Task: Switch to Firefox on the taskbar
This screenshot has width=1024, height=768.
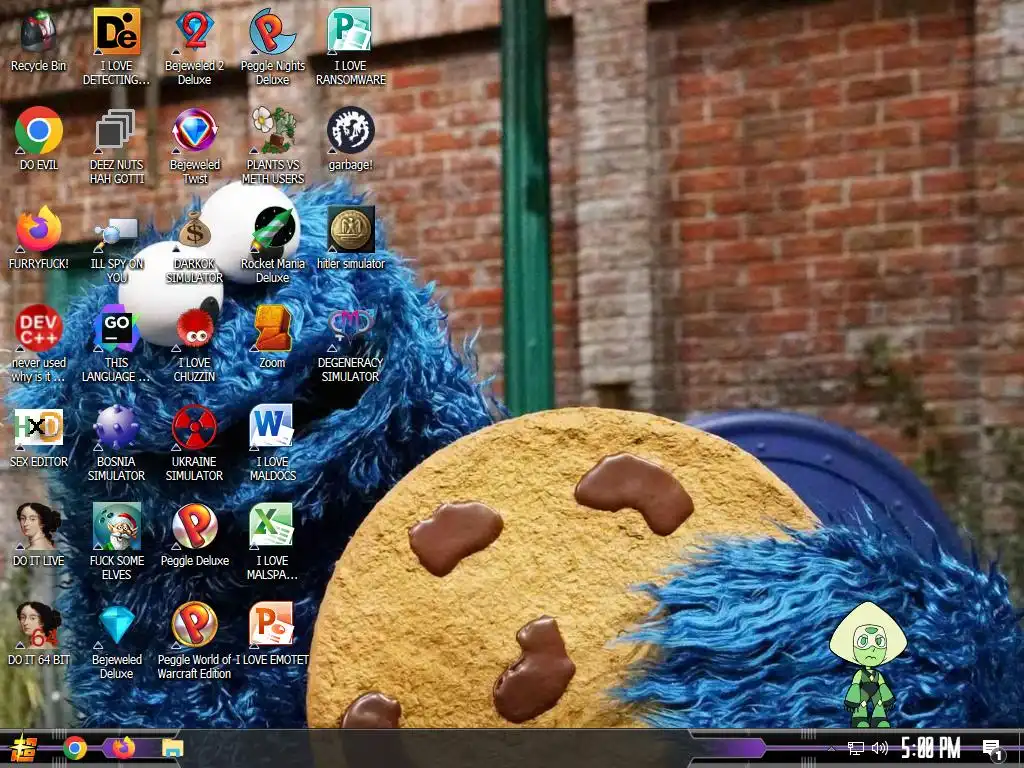Action: [123, 748]
